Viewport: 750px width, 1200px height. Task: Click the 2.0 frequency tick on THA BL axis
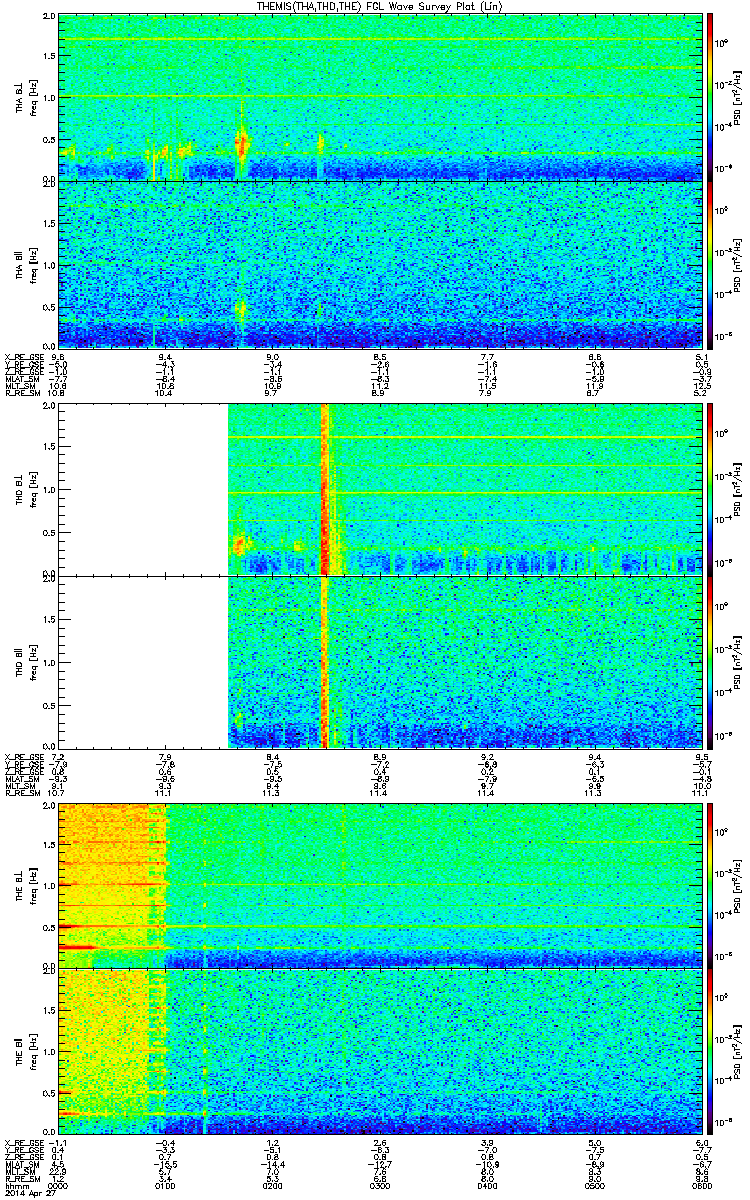click(49, 18)
